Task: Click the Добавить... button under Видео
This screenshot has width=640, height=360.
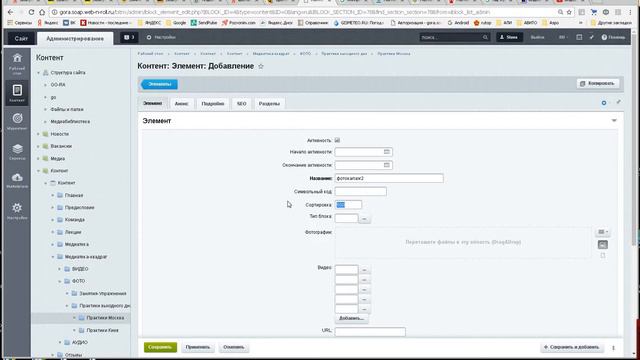Action: [x=351, y=318]
